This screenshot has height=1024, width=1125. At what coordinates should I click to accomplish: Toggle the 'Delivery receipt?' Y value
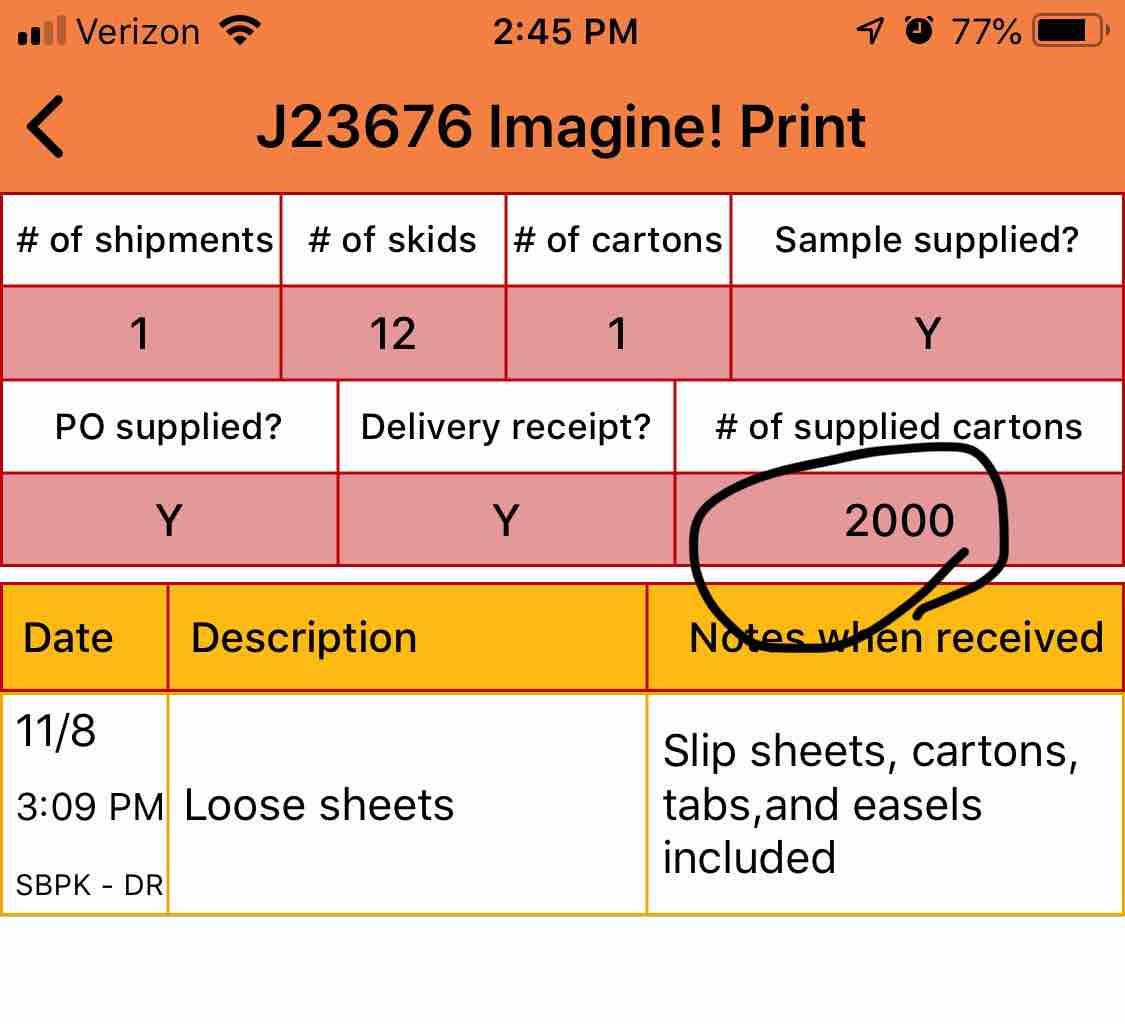click(506, 520)
